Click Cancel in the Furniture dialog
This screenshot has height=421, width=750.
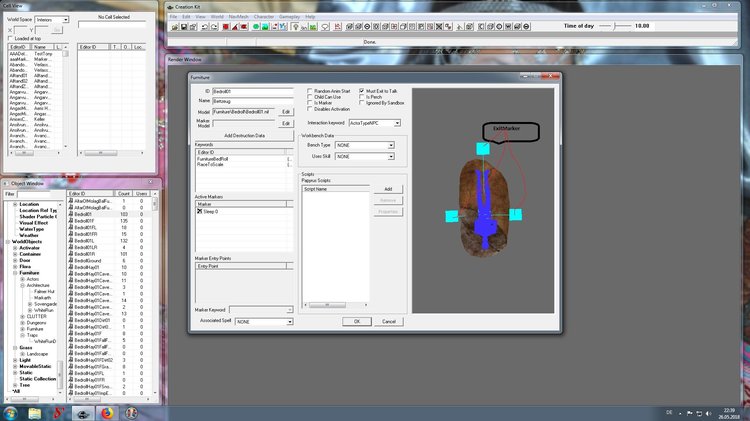(x=388, y=321)
